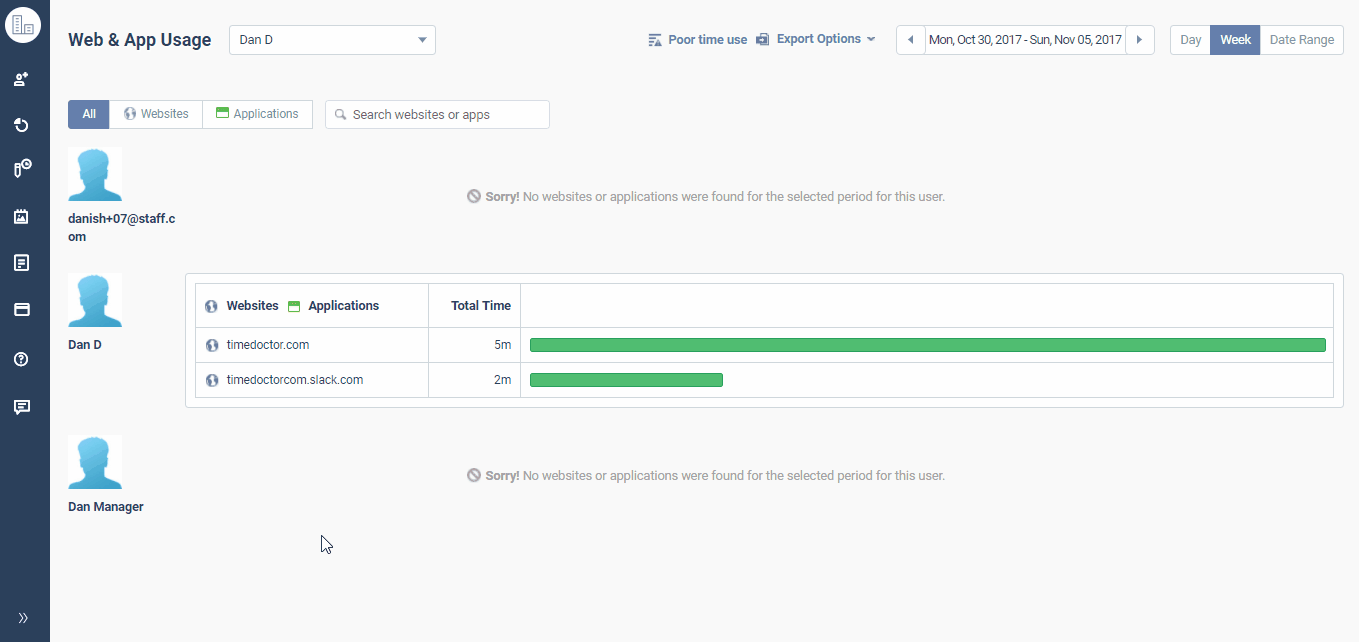Open the Dan D user selector dropdown
The height and width of the screenshot is (642, 1359).
332,39
